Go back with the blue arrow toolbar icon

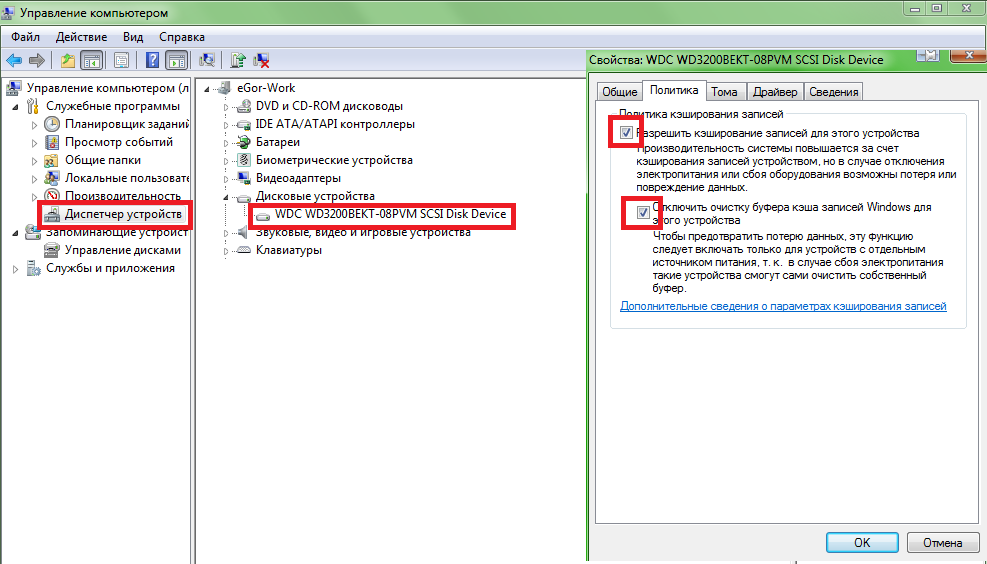tap(14, 60)
